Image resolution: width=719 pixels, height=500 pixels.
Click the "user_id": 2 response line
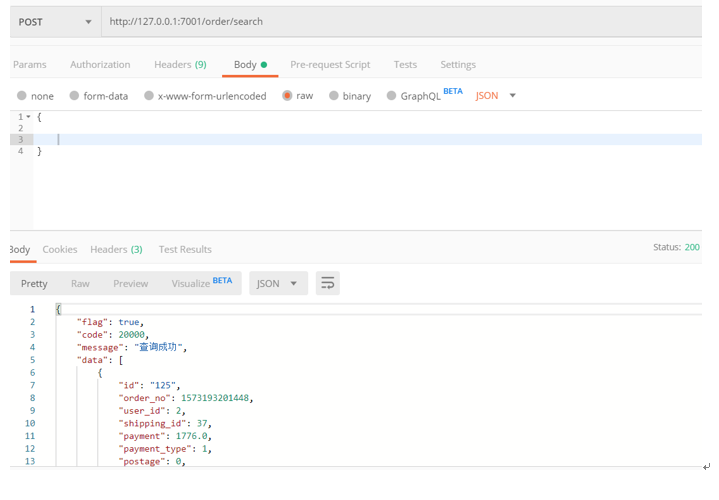[152, 411]
